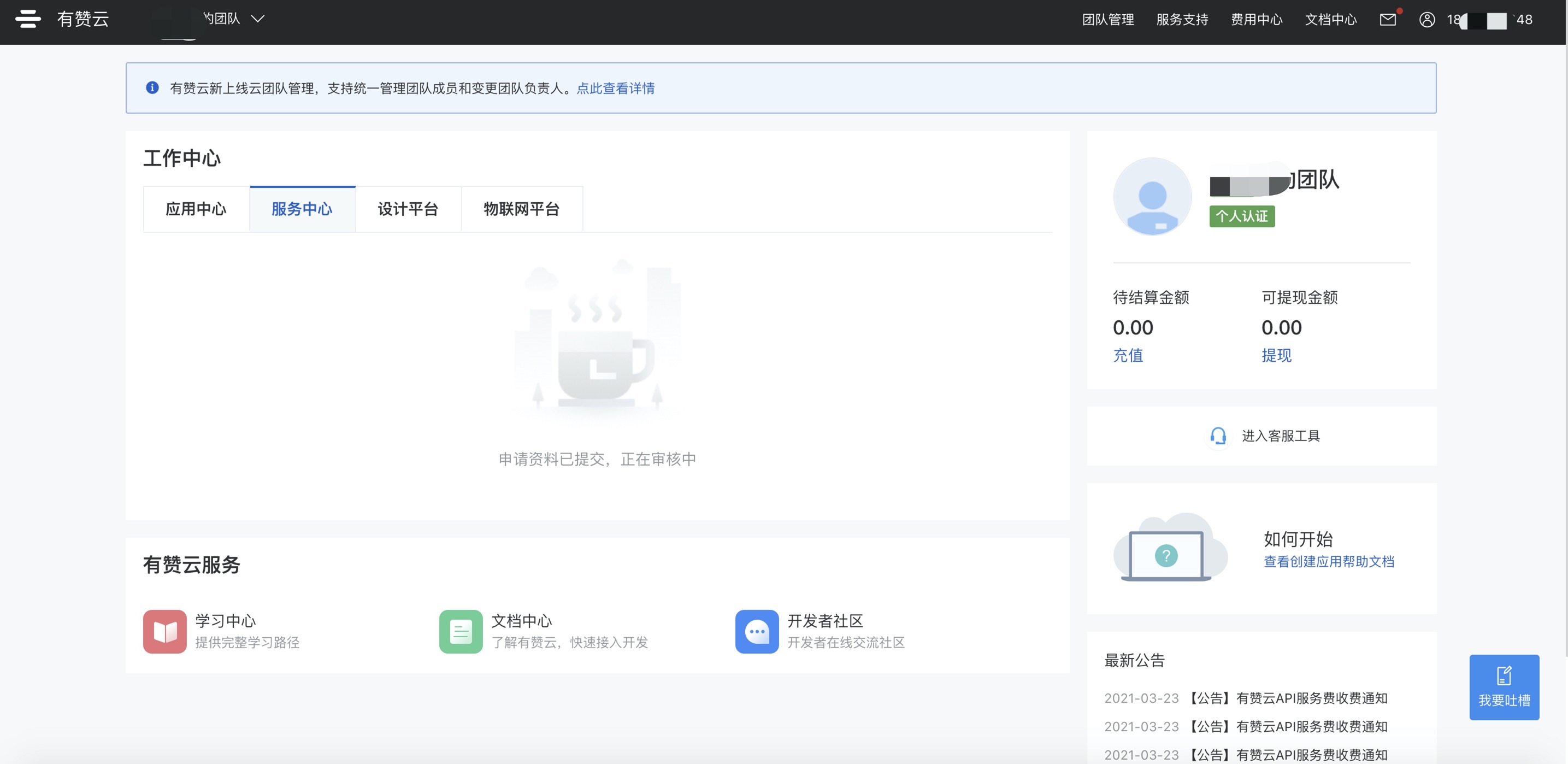The height and width of the screenshot is (764, 1568).
Task: Click the 如何开始 heading
Action: pos(1298,539)
